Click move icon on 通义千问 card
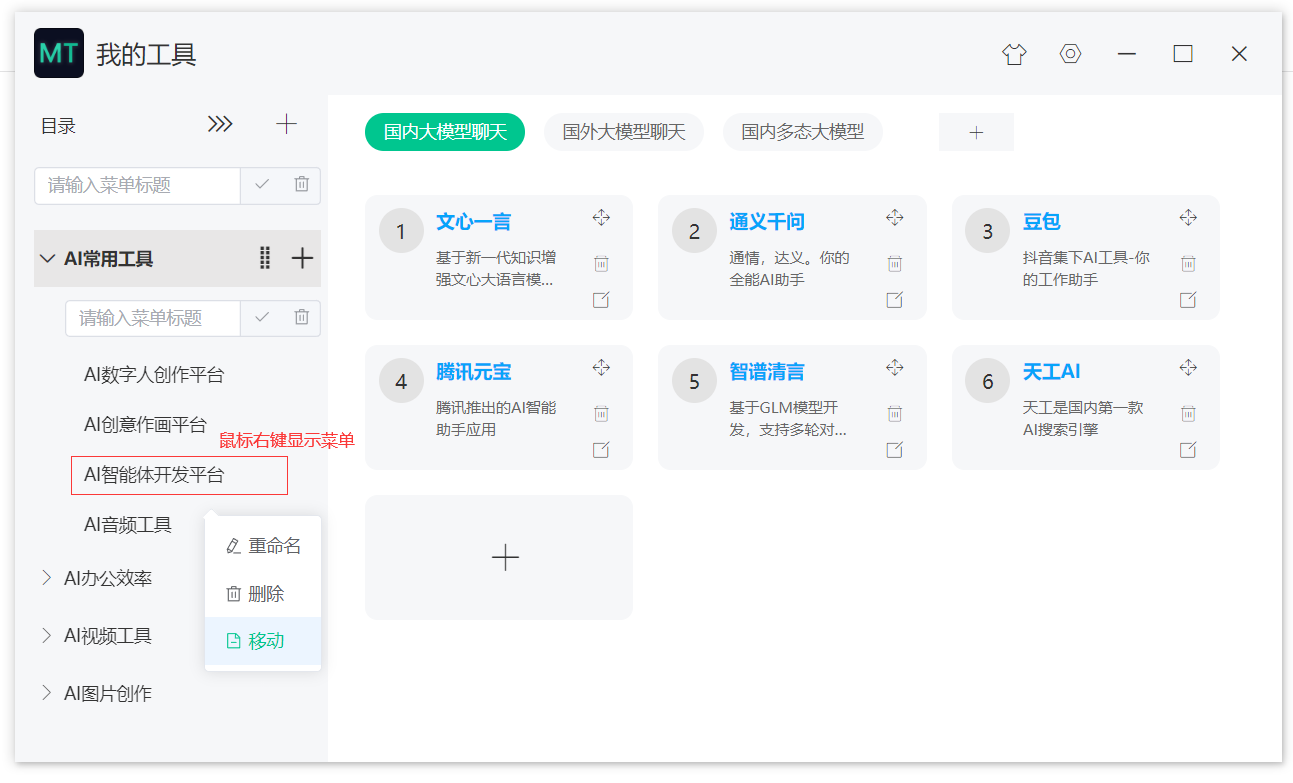Image resolution: width=1293 pixels, height=783 pixels. point(895,218)
